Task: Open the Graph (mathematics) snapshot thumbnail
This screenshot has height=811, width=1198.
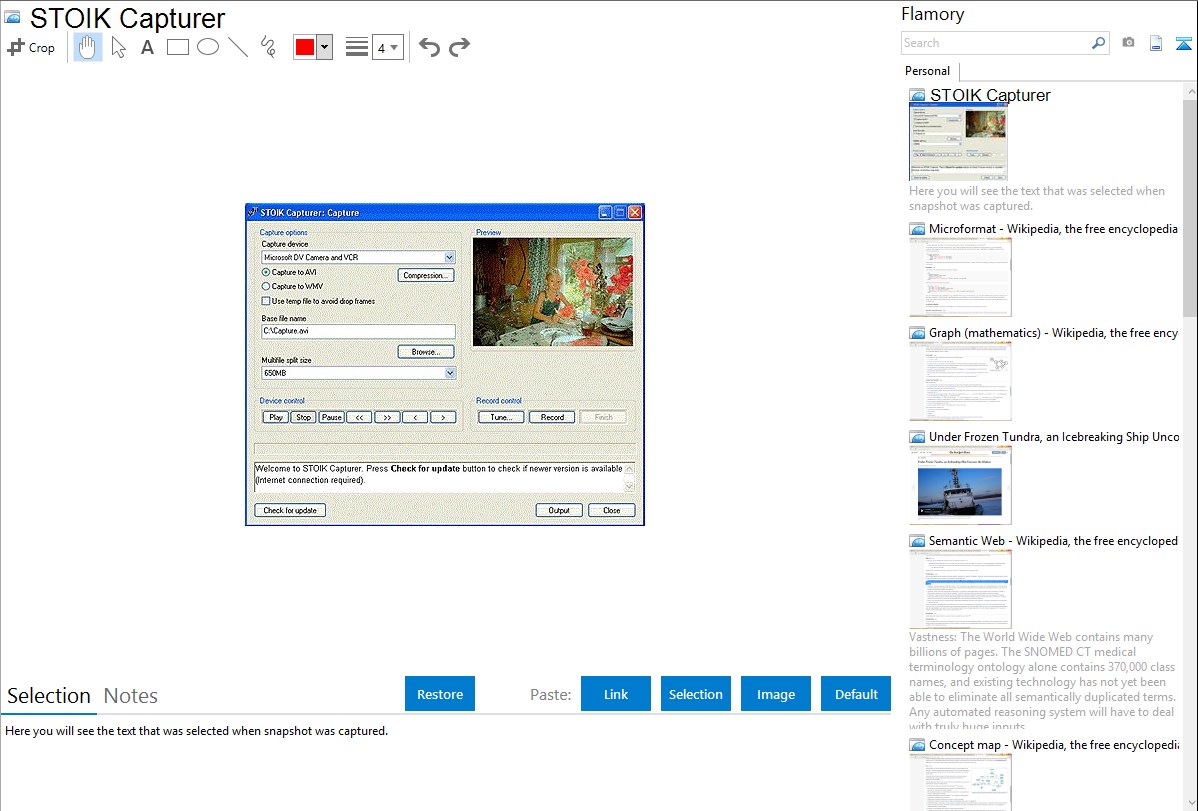Action: tap(960, 381)
